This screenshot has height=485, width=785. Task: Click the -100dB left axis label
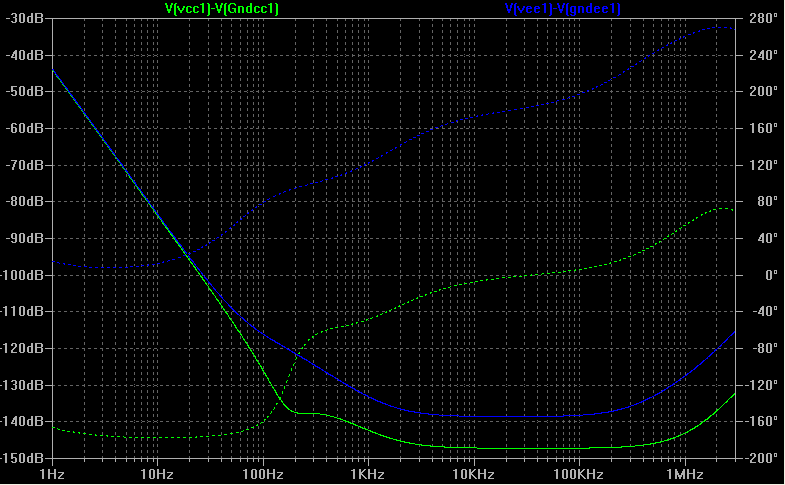click(x=23, y=275)
